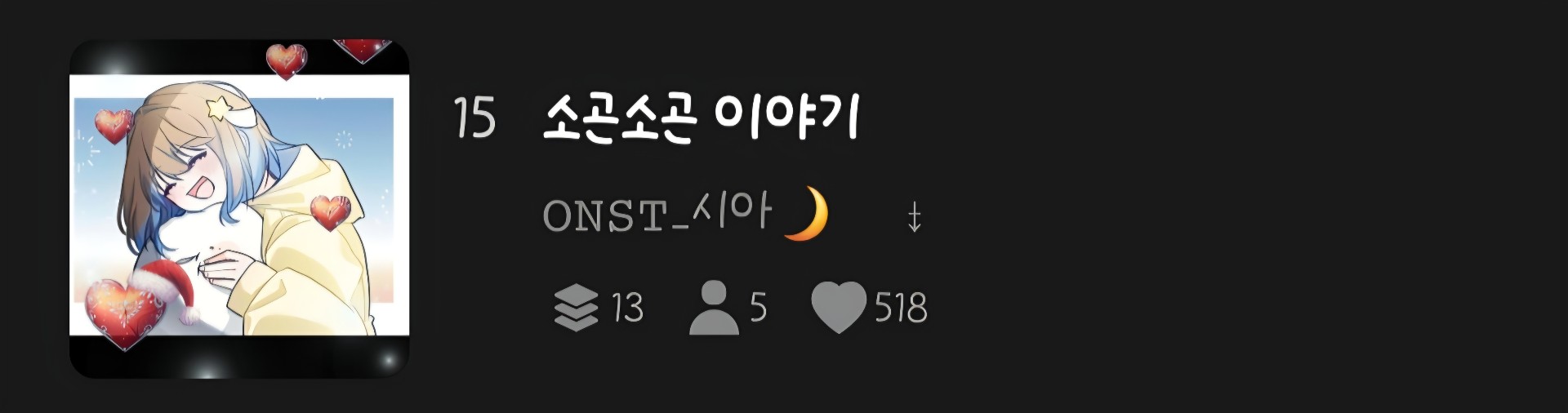Click the rank number 15
1568x413 pixels.
pos(474,118)
